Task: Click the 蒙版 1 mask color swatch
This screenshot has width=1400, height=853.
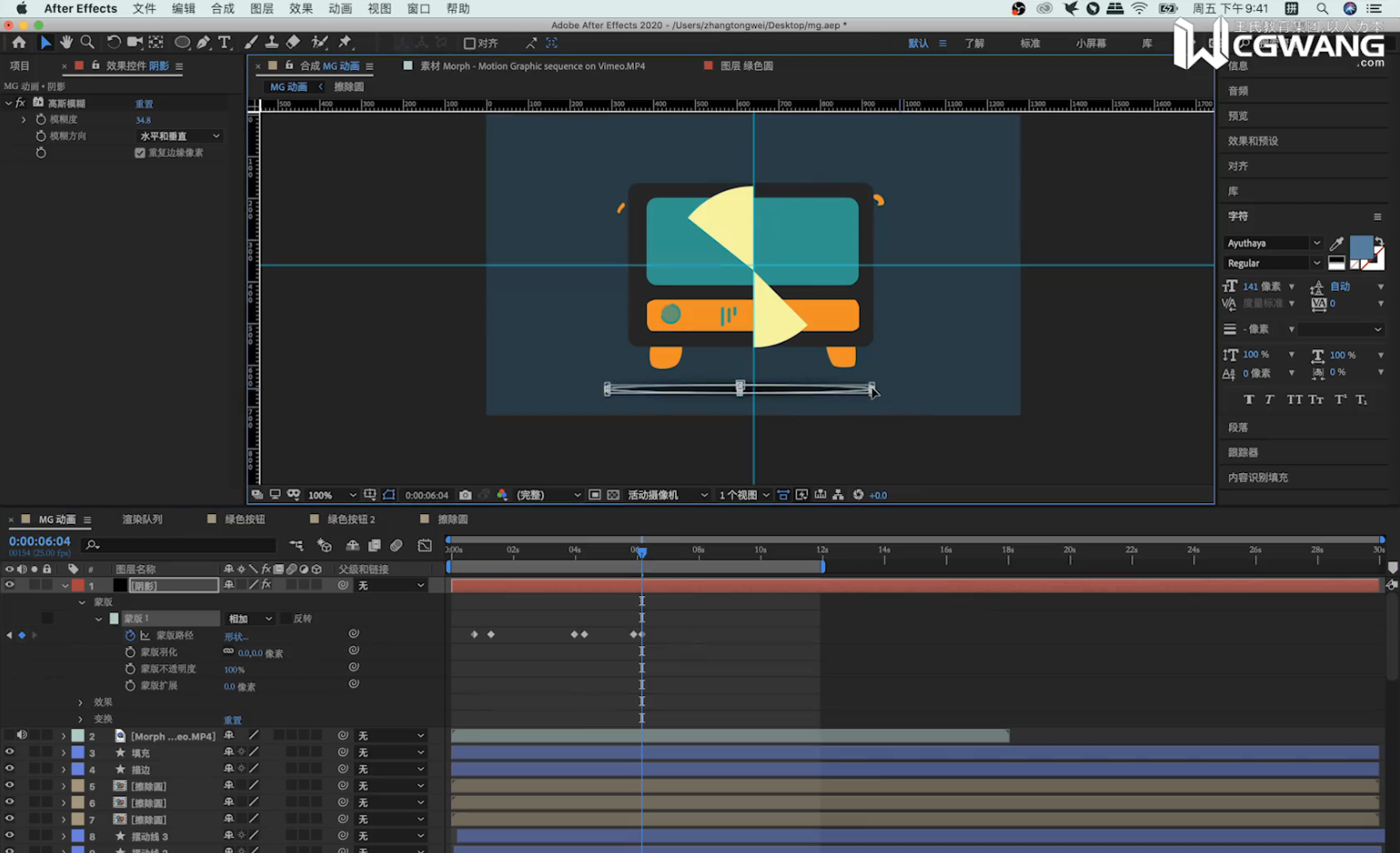Action: click(114, 619)
